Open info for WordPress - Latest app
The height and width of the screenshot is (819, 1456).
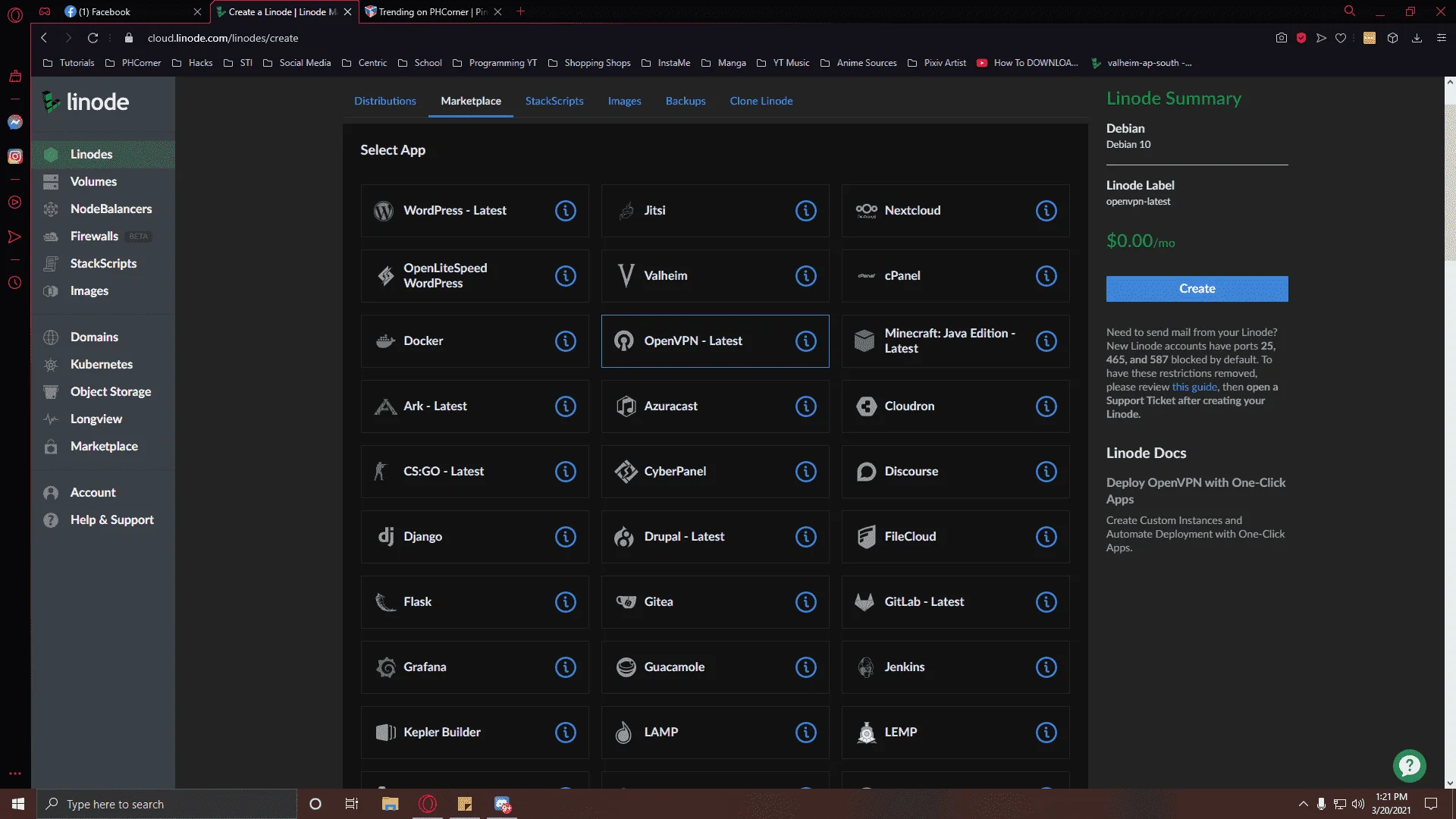click(566, 211)
